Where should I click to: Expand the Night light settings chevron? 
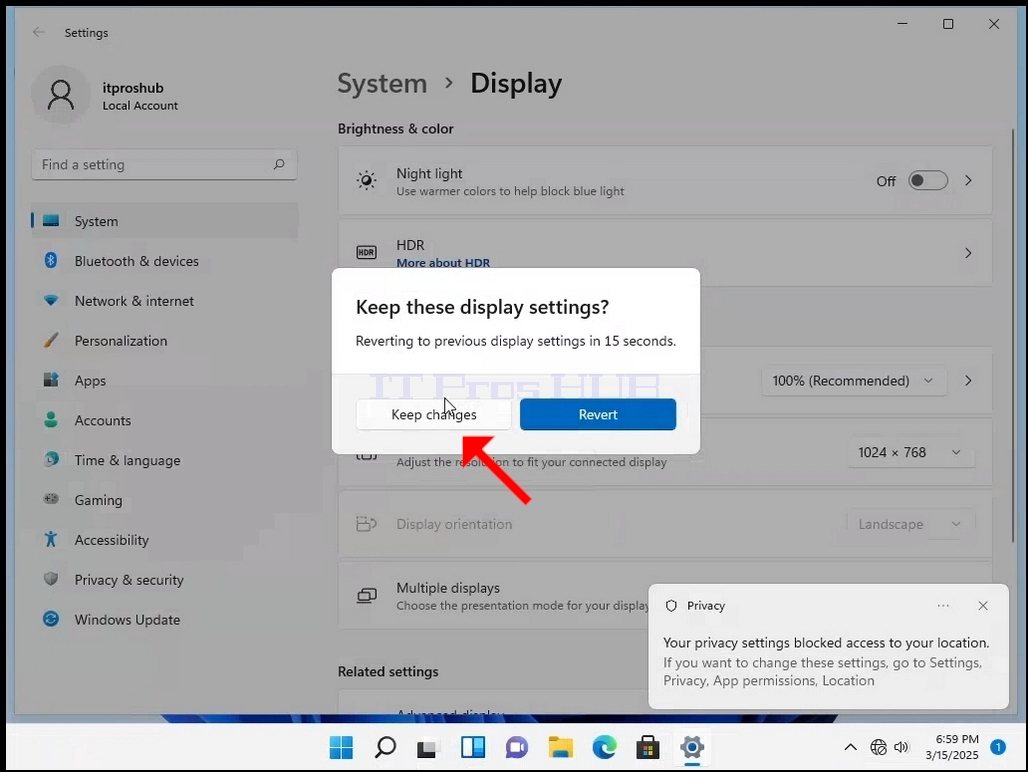[x=968, y=180]
